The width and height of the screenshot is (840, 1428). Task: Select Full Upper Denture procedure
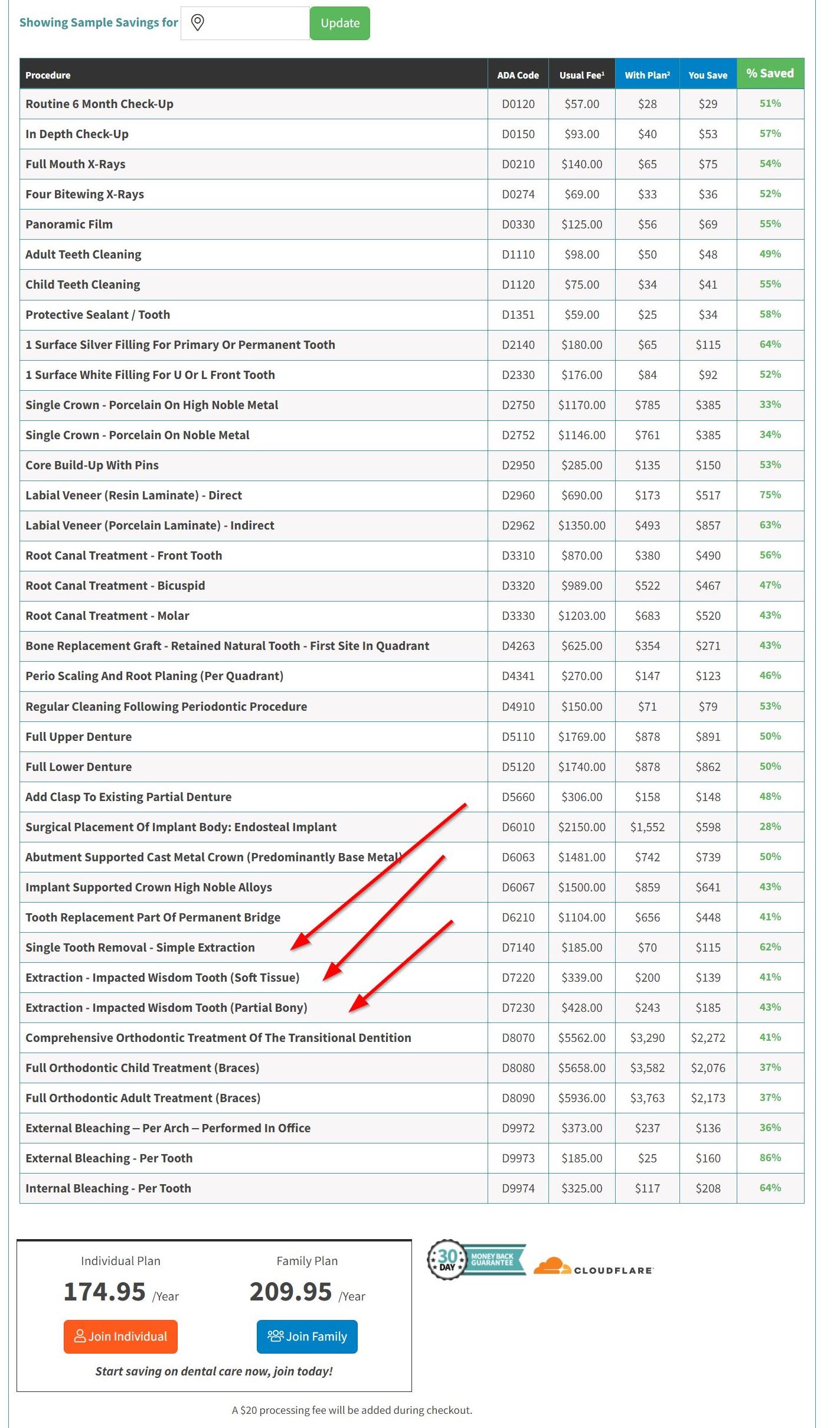point(79,737)
